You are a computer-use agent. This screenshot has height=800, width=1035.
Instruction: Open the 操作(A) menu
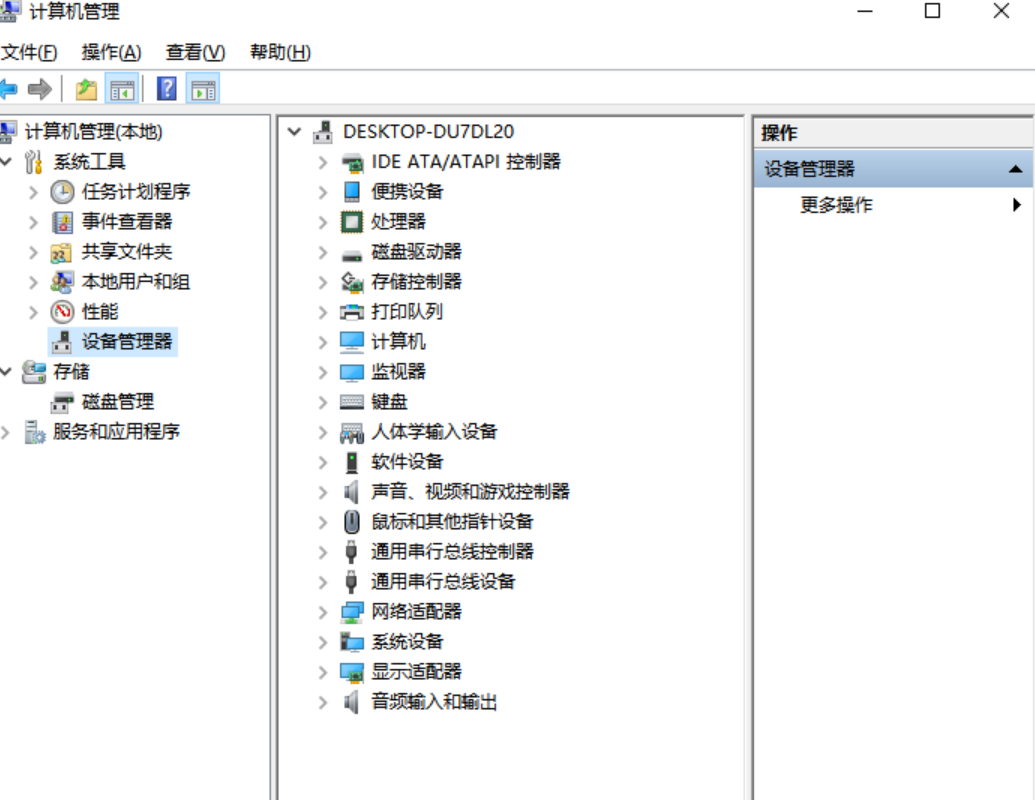(111, 52)
